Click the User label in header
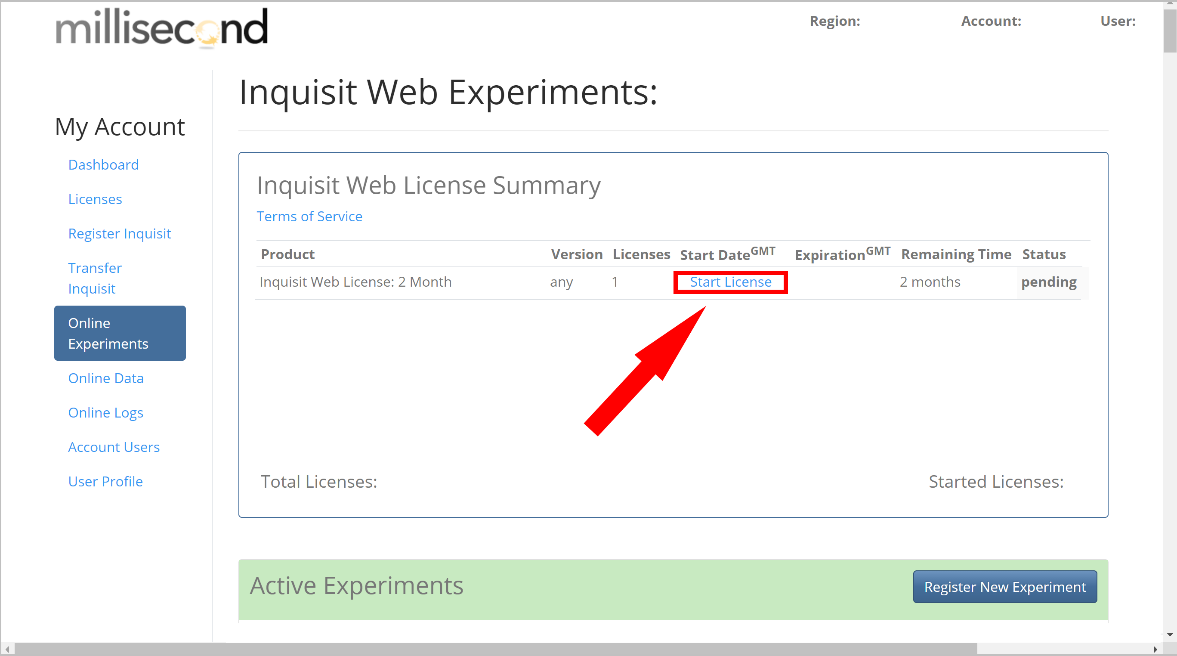Viewport: 1177px width, 656px height. click(x=1118, y=21)
